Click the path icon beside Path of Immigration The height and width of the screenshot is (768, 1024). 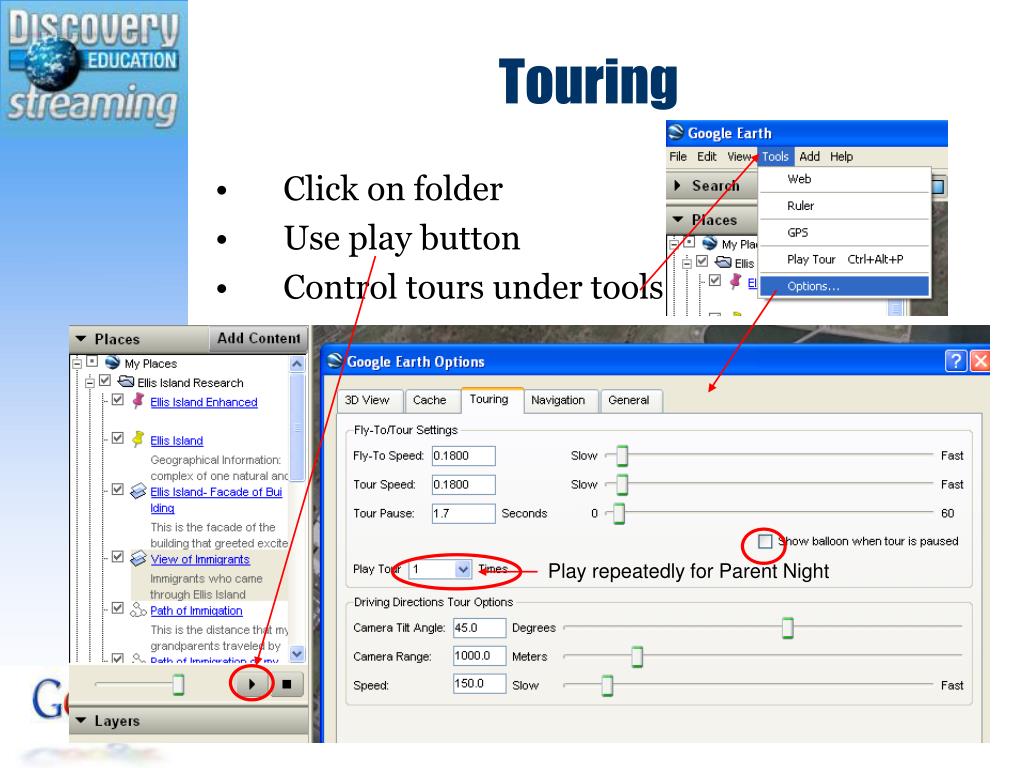(x=138, y=610)
